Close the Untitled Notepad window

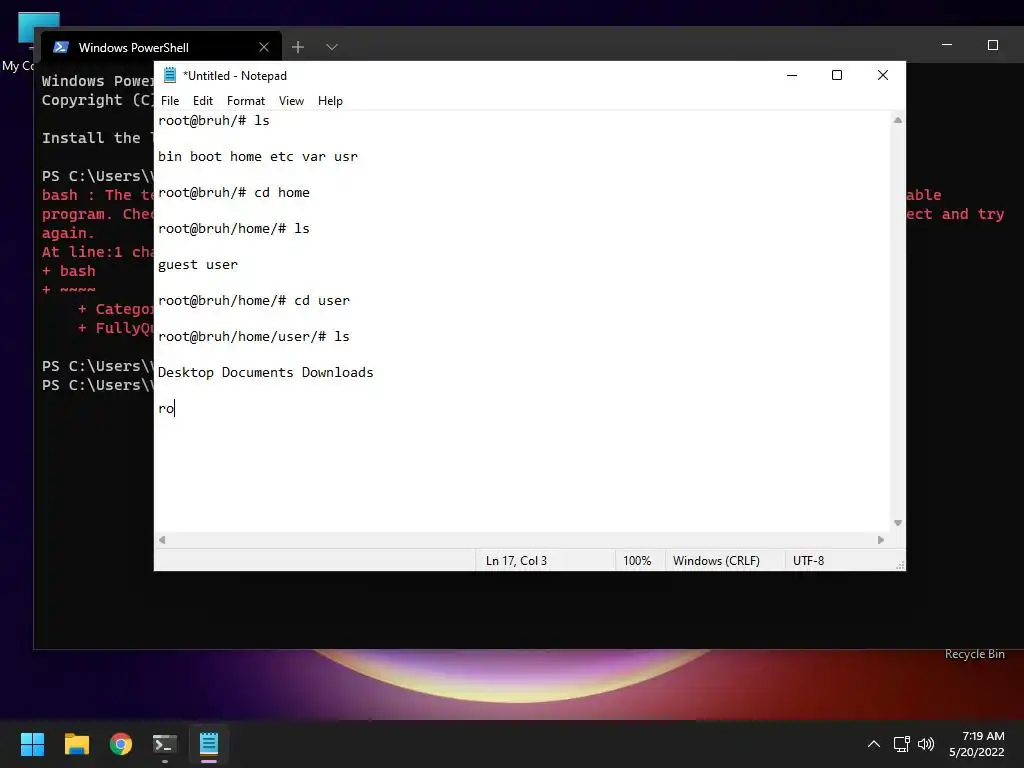coord(882,75)
